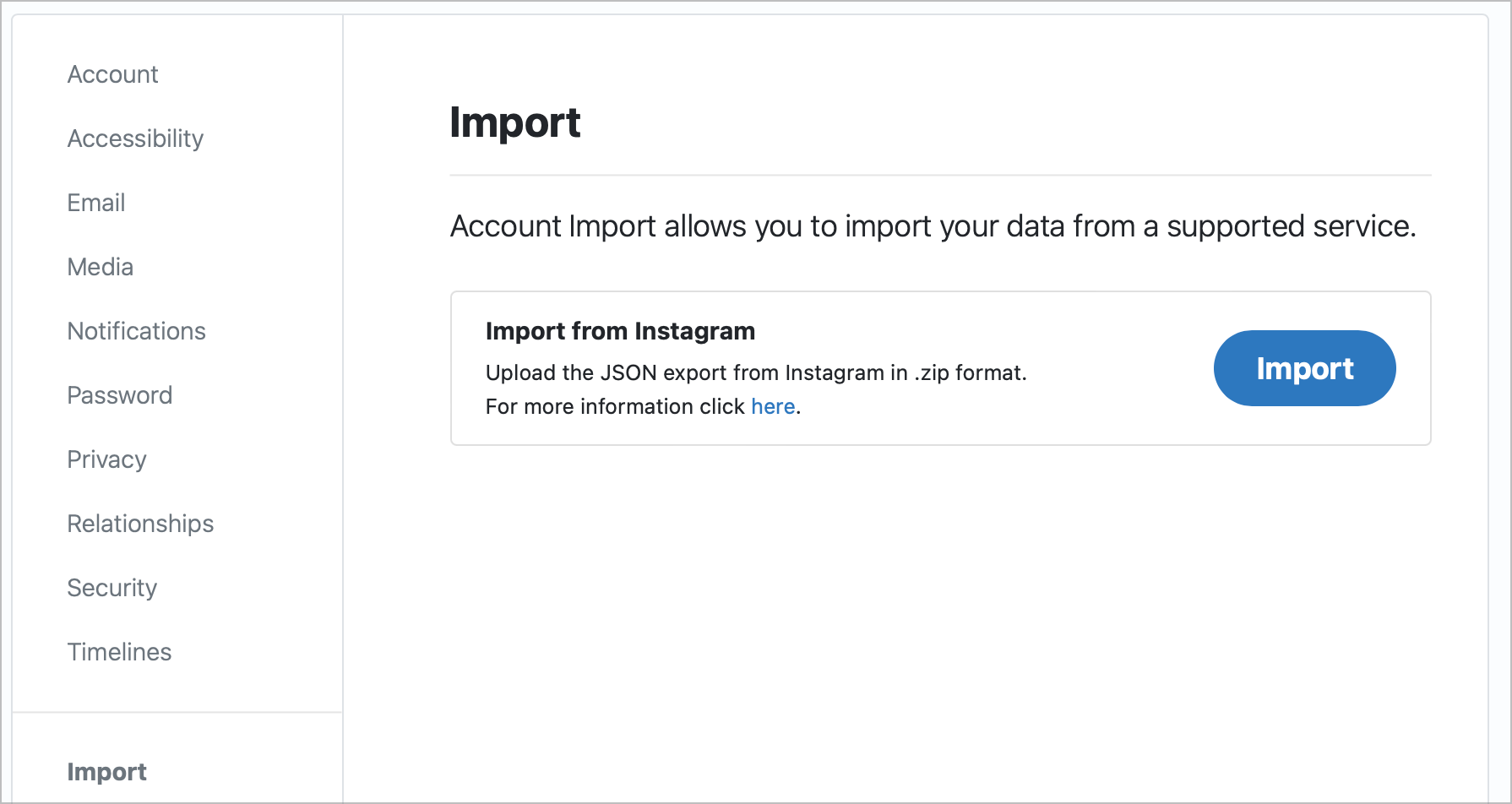Image resolution: width=1512 pixels, height=804 pixels.
Task: Open the Relationships settings page
Action: (x=140, y=524)
